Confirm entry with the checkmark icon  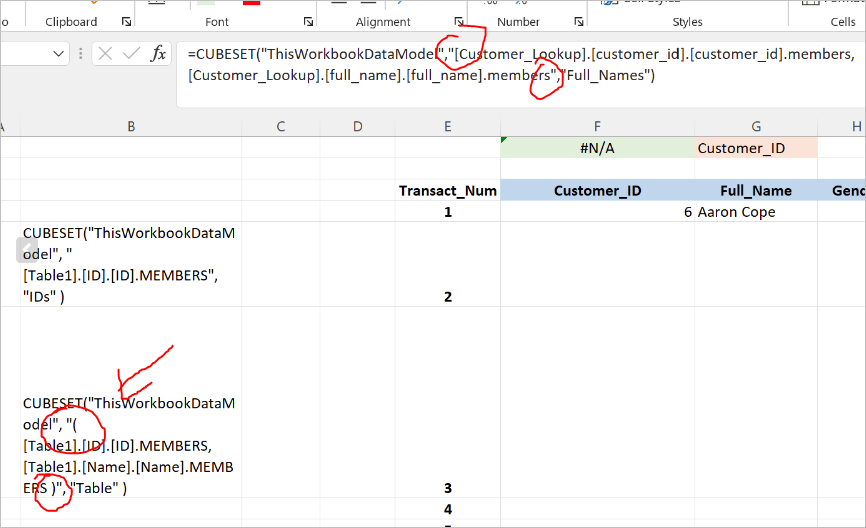[131, 54]
